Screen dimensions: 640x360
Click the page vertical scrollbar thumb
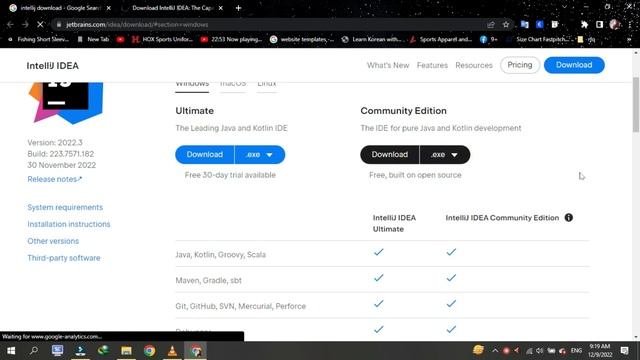point(636,104)
